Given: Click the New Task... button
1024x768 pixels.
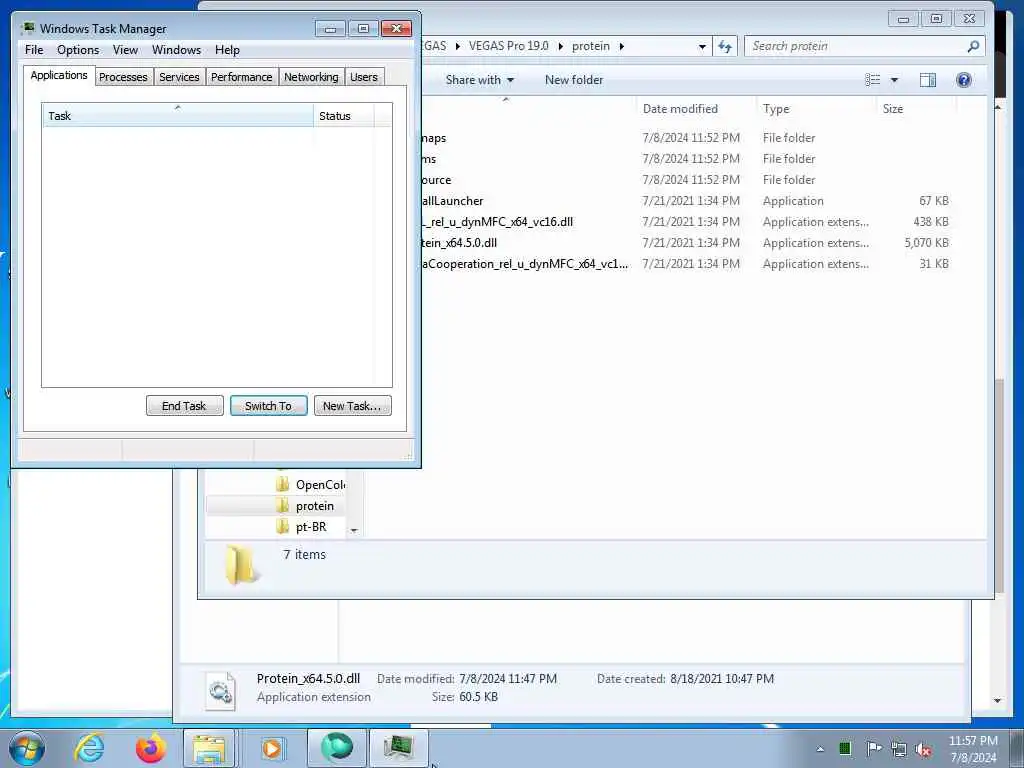Looking at the screenshot, I should pos(353,406).
